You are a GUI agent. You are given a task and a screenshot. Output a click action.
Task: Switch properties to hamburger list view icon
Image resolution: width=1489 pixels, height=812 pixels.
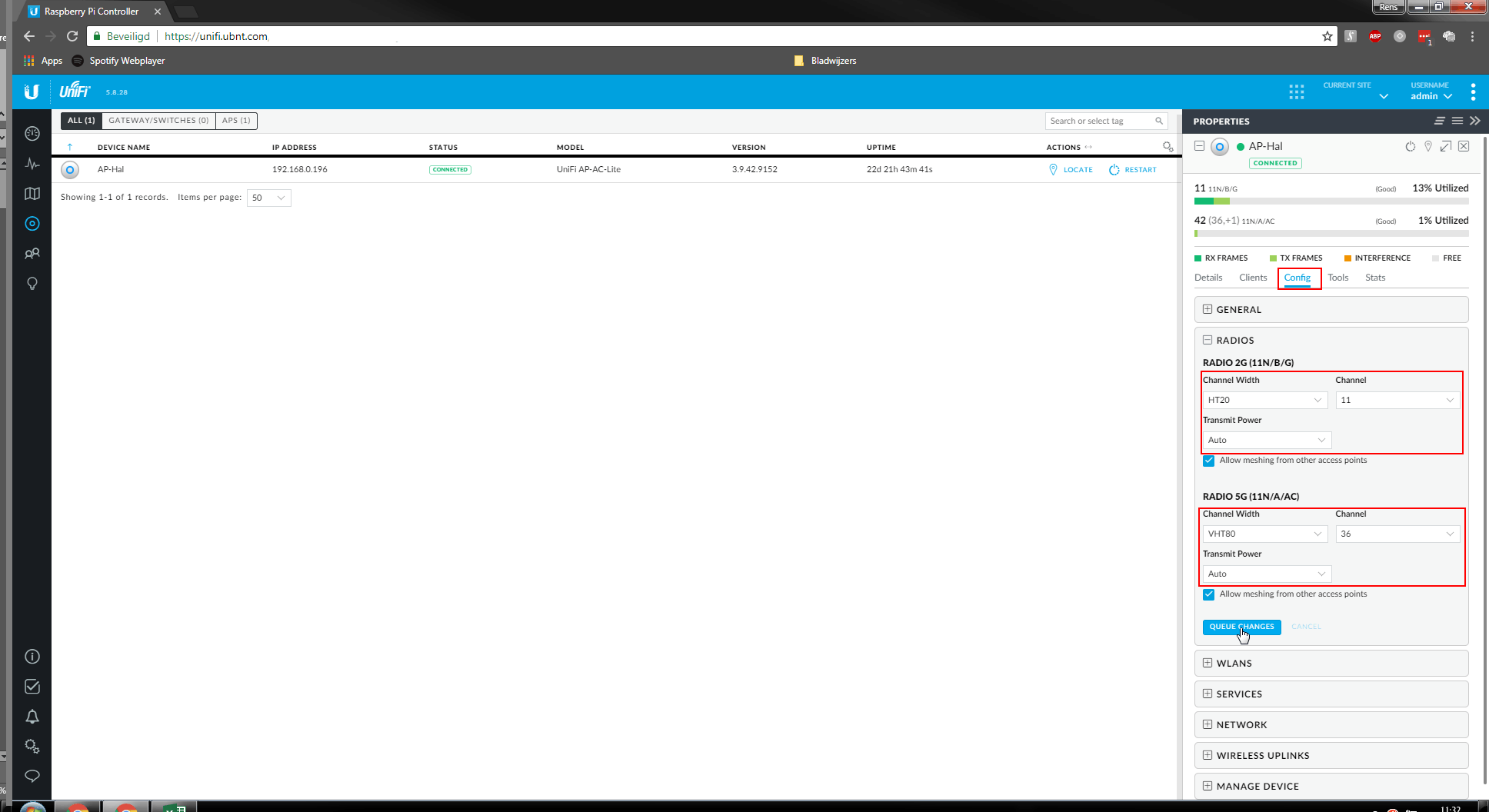1457,121
